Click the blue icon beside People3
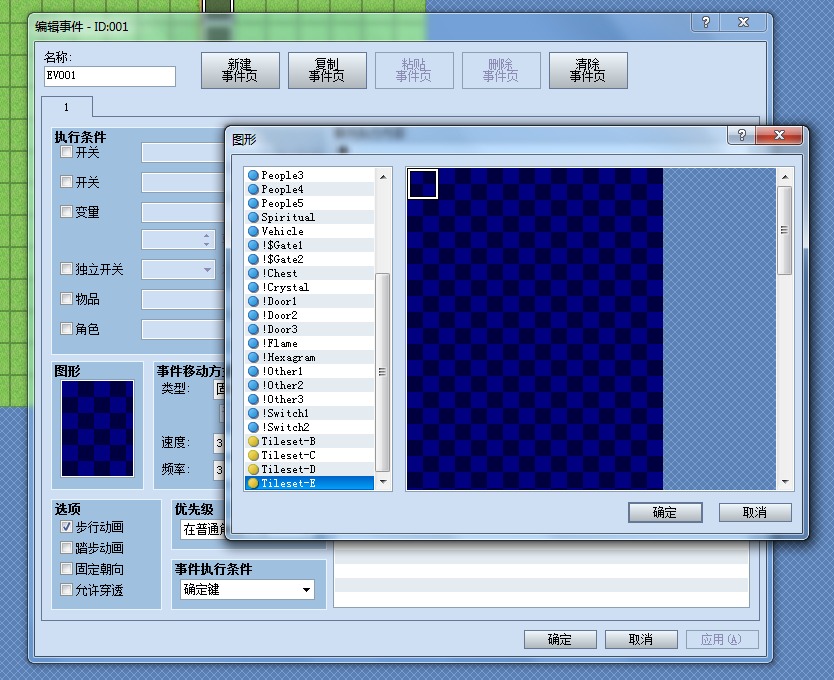This screenshot has width=834, height=680. coord(253,175)
